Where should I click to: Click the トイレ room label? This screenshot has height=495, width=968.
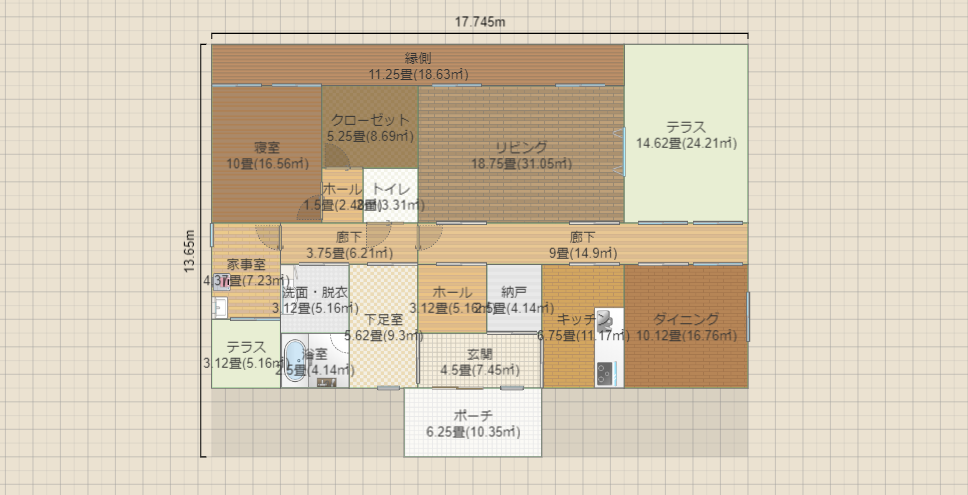pyautogui.click(x=391, y=189)
